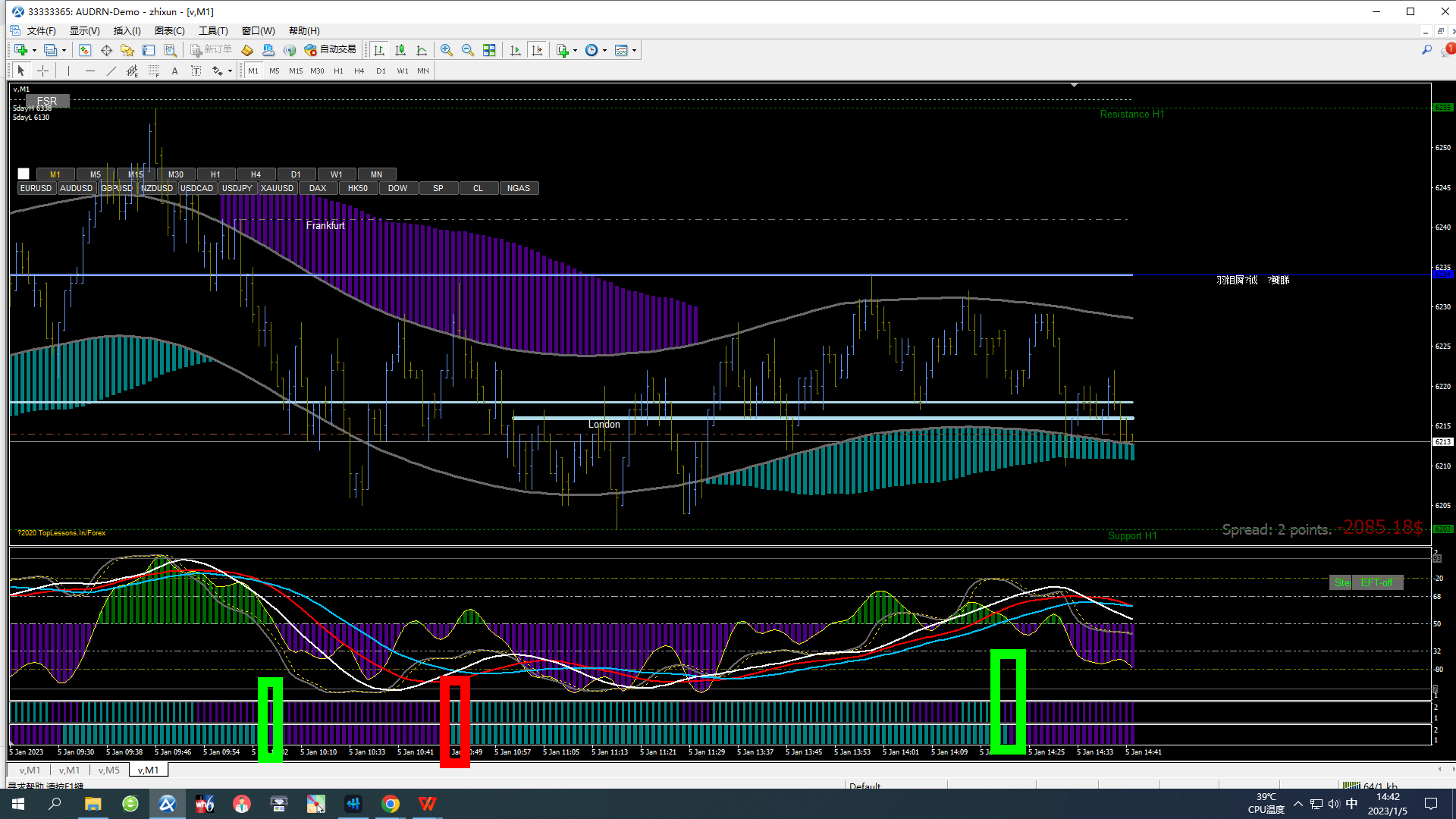Click the Zoom Out magnifier icon
Screen dimensions: 1456x819
coord(468,50)
